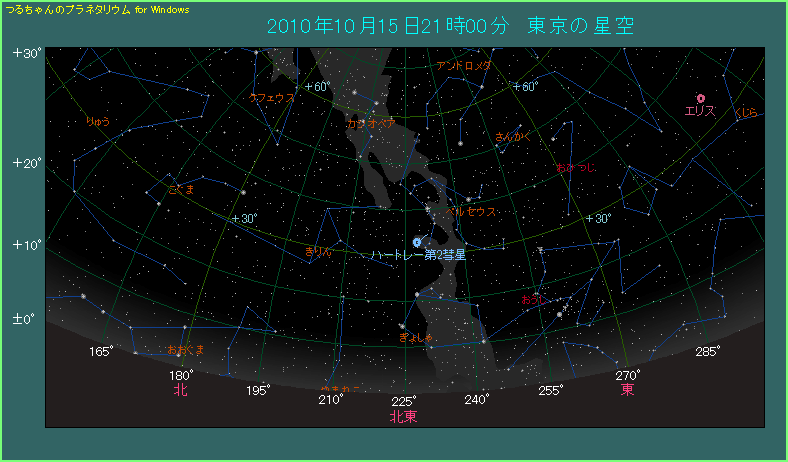
Task: Select the ハートレー第2彗星 comet label
Action: coord(418,256)
